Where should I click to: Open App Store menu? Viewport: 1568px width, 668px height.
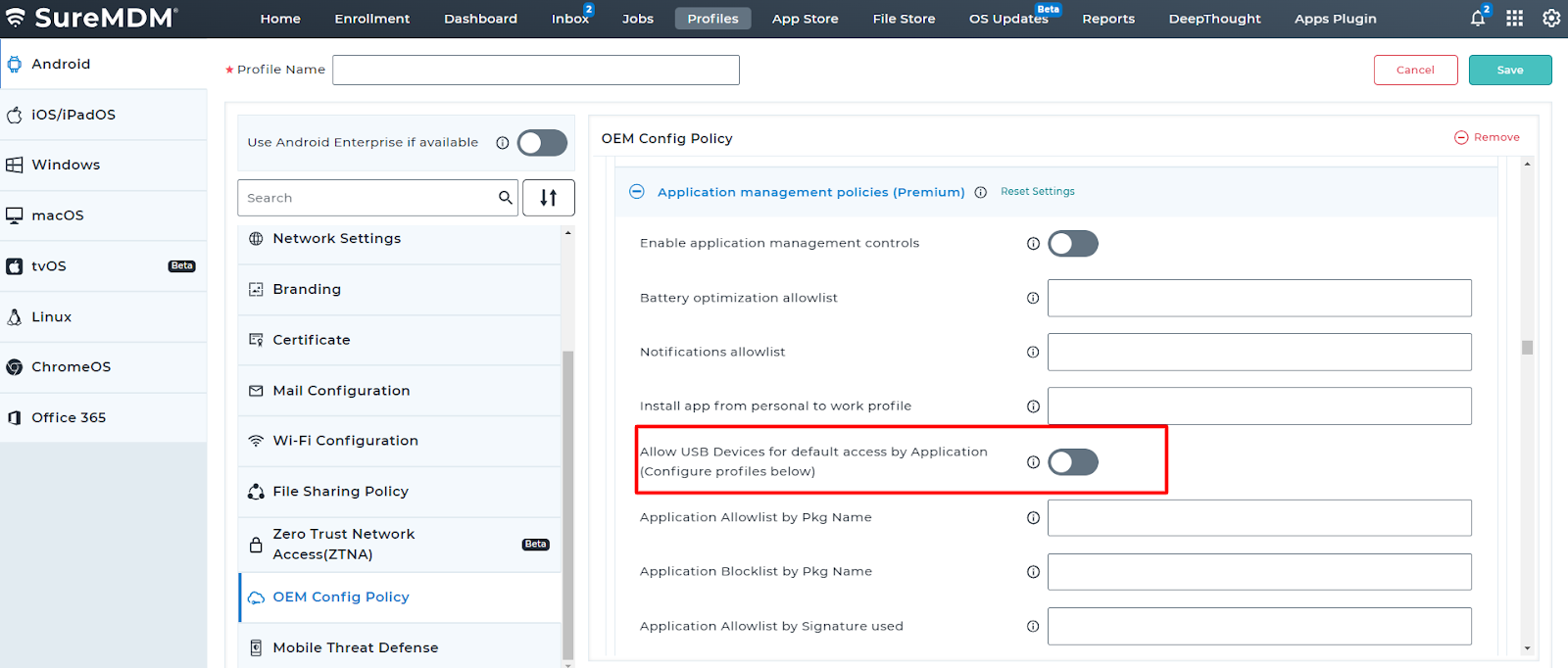coord(806,19)
